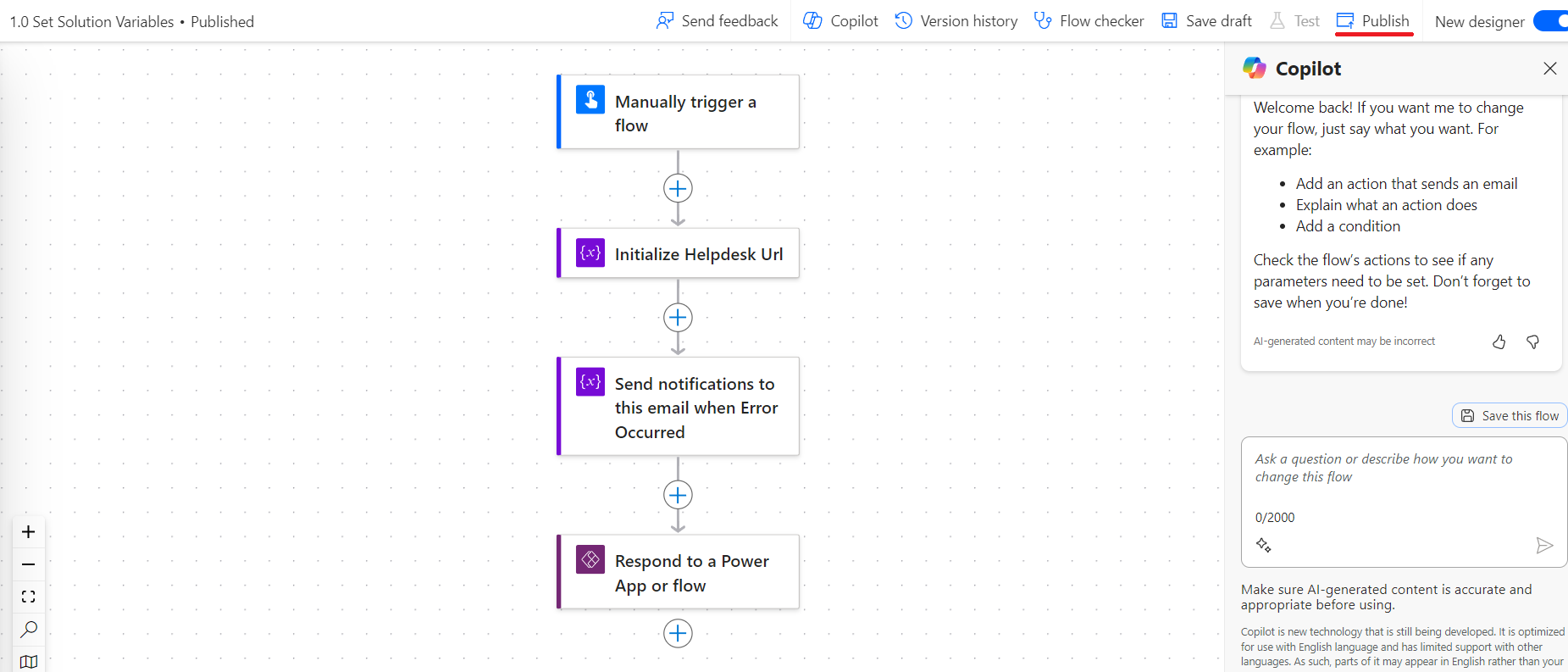
Task: Click Save draft in the toolbar
Action: 1206,21
